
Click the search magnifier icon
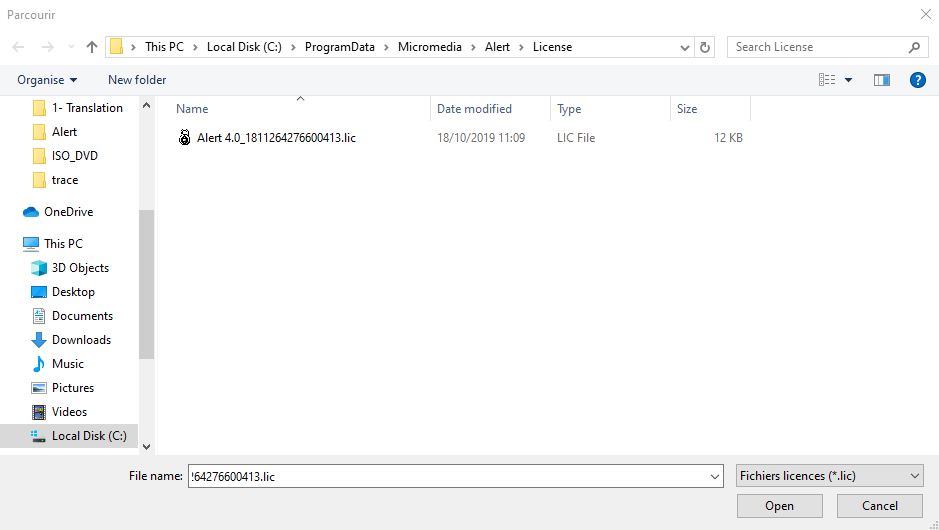pos(914,47)
